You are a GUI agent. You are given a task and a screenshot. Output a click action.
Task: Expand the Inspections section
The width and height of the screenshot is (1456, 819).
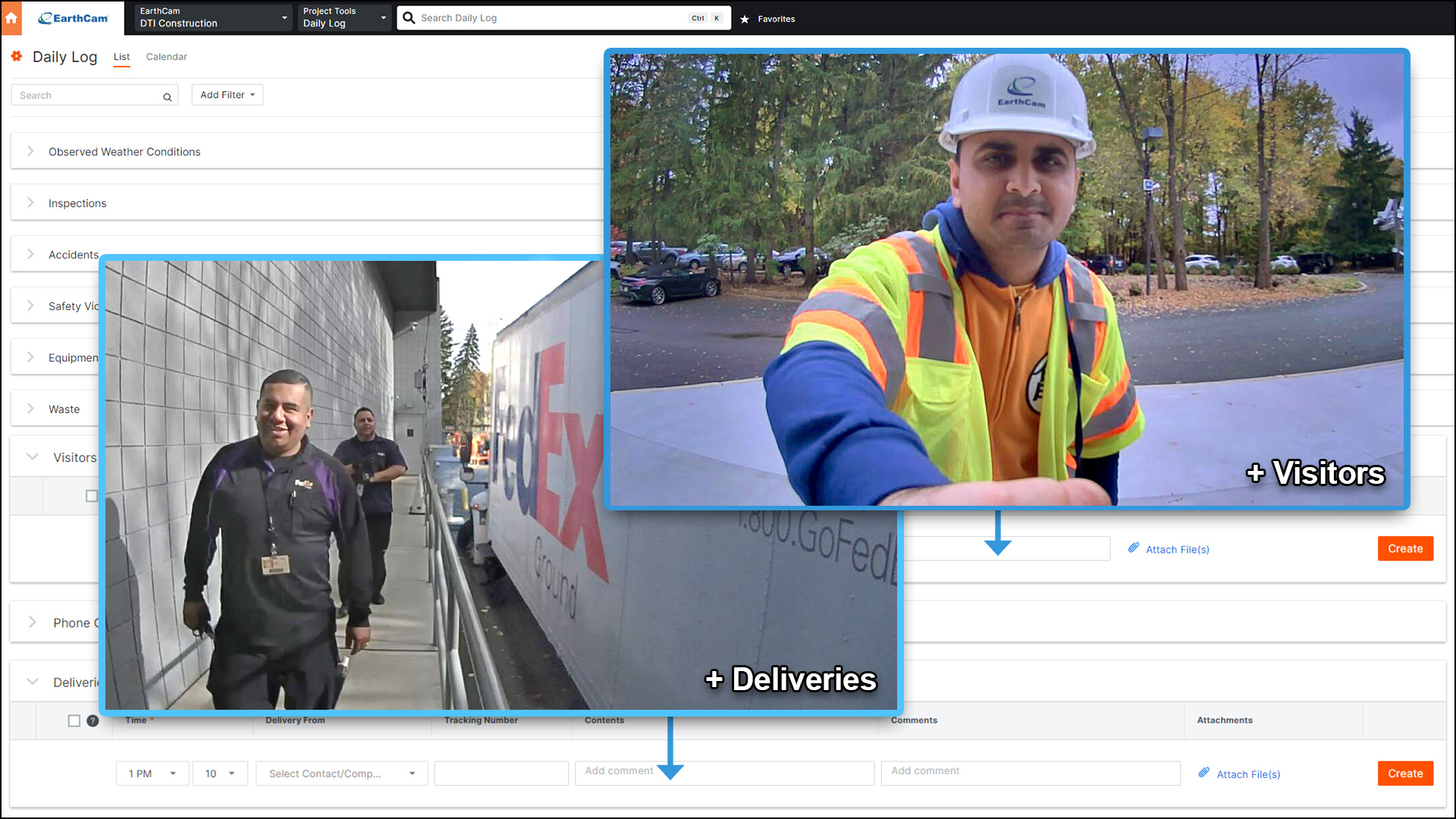(30, 202)
